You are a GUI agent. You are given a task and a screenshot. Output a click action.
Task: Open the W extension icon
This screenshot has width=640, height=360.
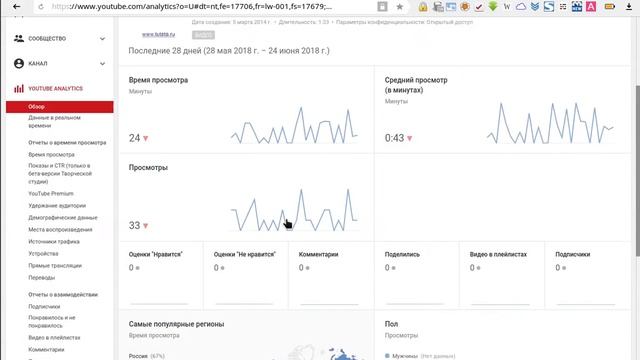(507, 7)
